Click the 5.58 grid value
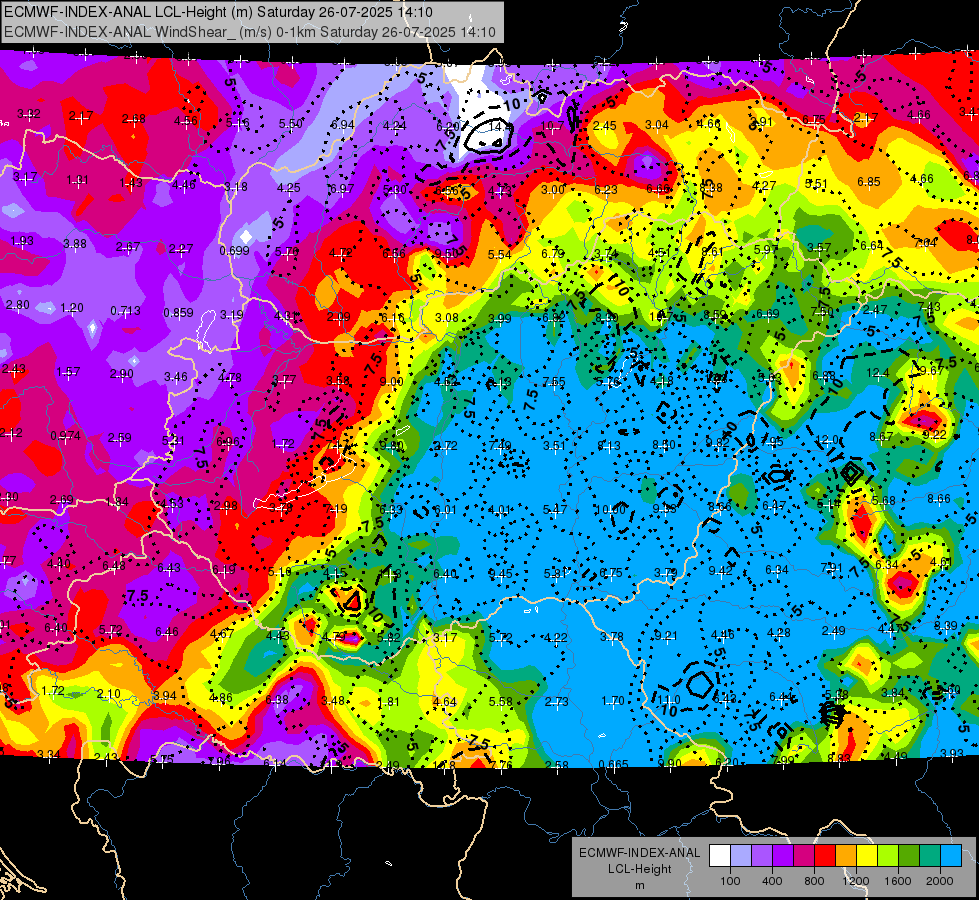 point(501,701)
